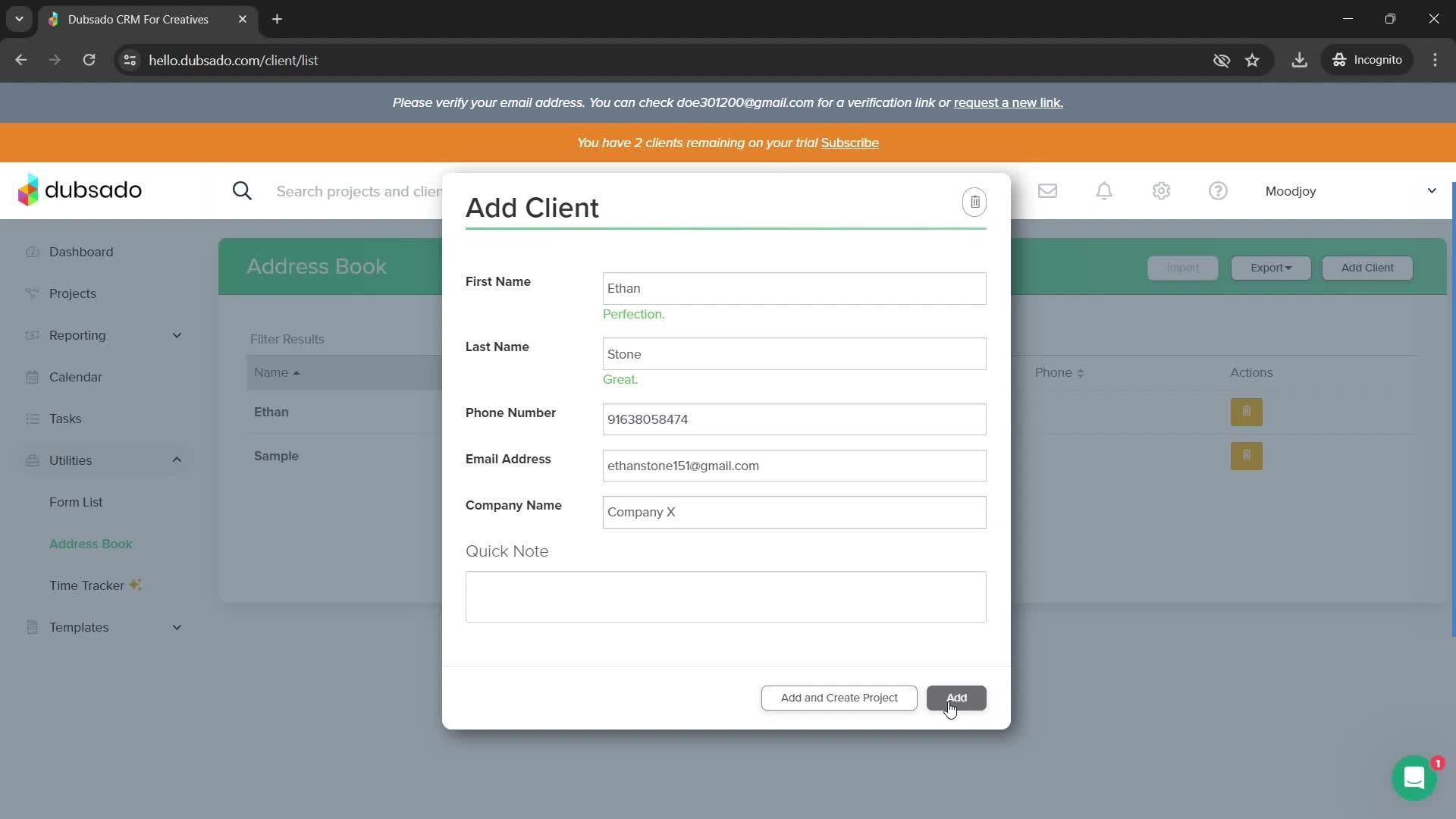Click the dubsado logo
Image resolution: width=1456 pixels, height=819 pixels.
pyautogui.click(x=80, y=190)
